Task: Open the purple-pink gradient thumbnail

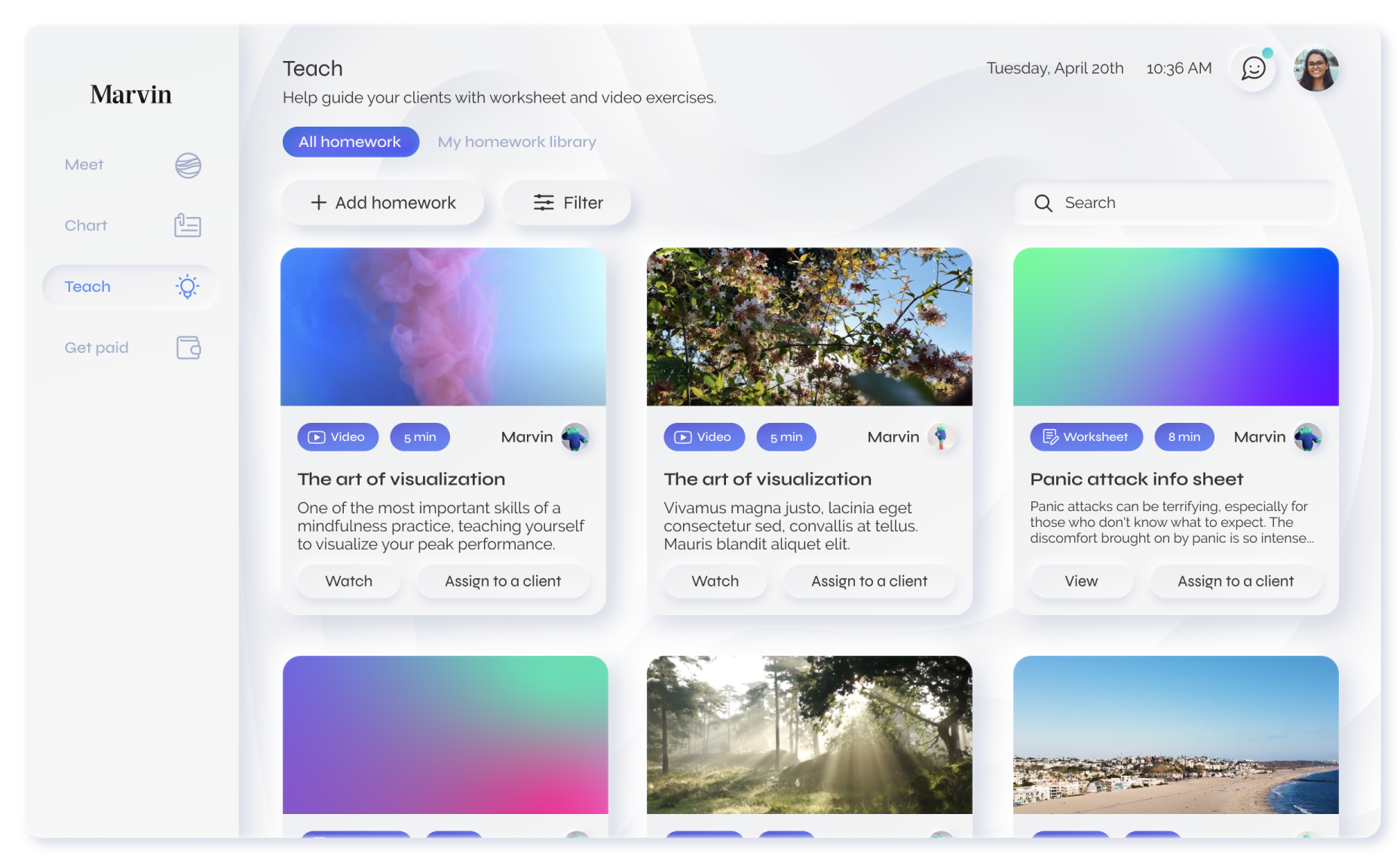Action: click(445, 735)
